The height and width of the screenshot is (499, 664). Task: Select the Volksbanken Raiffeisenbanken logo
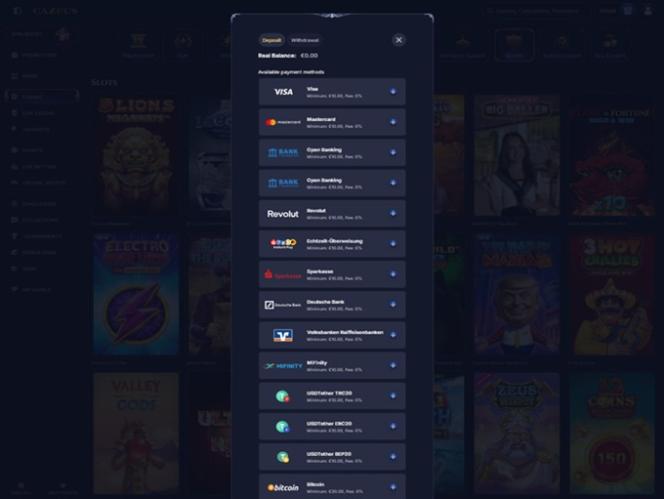pos(283,335)
